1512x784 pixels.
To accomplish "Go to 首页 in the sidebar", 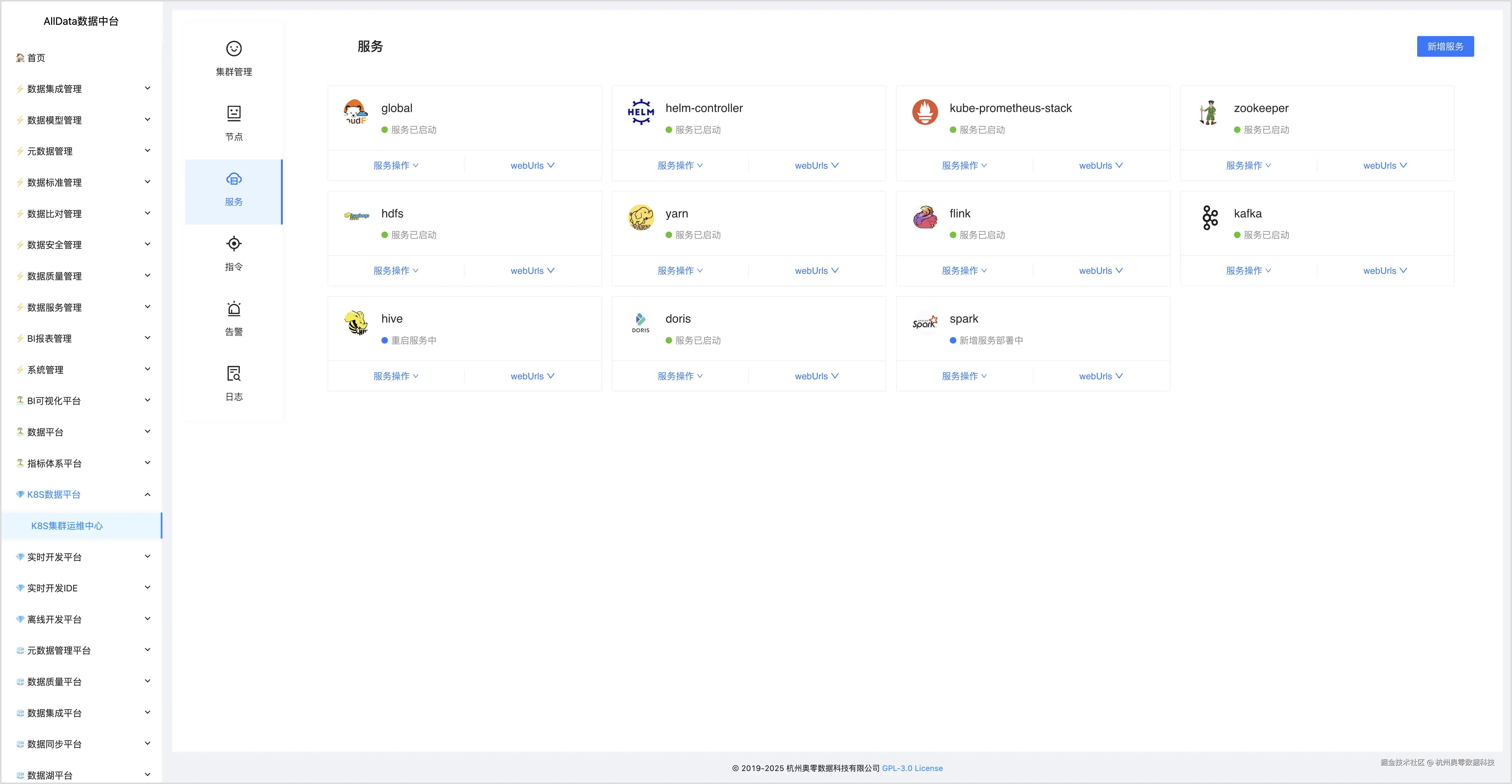I will click(x=36, y=58).
